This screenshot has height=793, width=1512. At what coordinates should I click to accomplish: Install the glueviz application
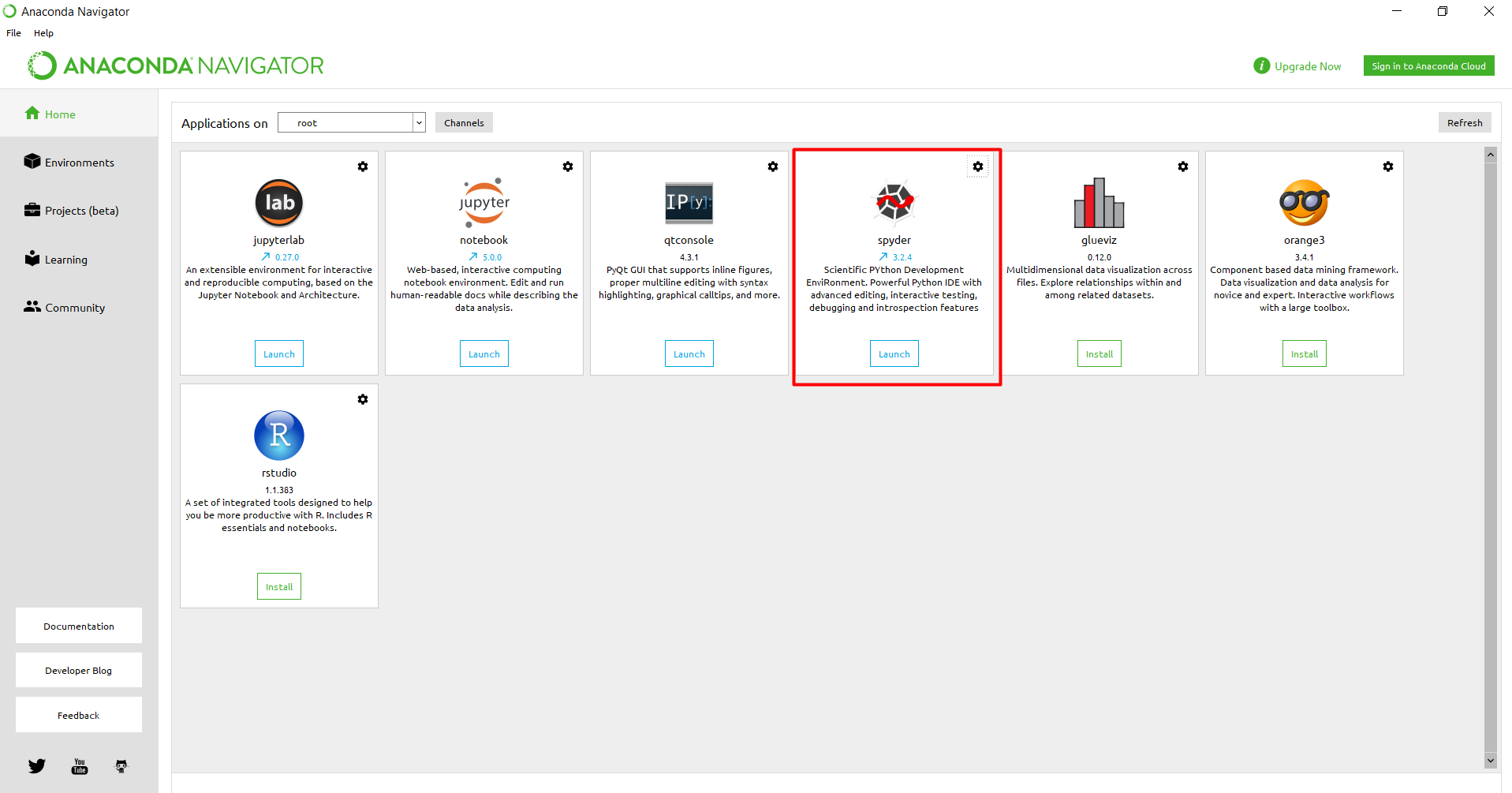point(1099,354)
